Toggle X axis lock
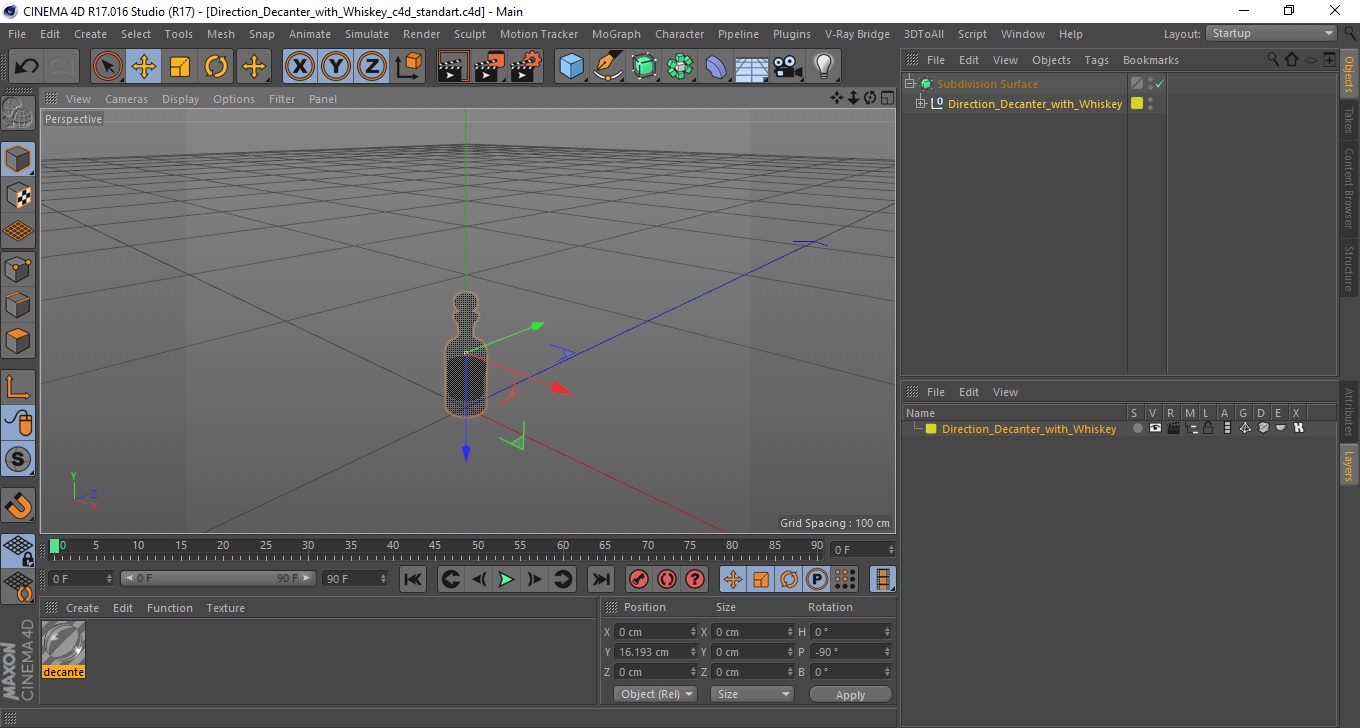This screenshot has width=1360, height=728. click(300, 67)
